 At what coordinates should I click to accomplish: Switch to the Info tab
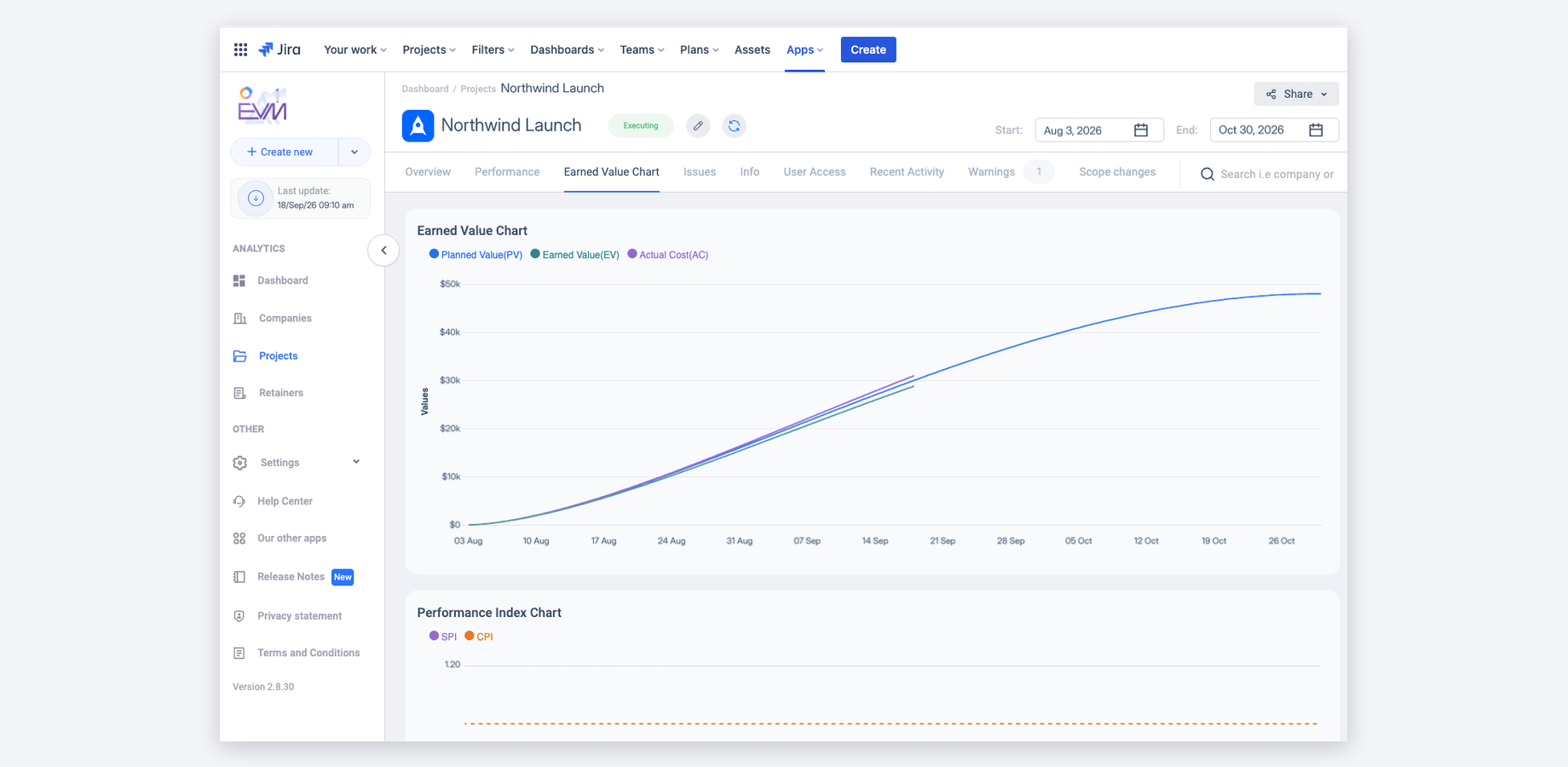(x=750, y=172)
